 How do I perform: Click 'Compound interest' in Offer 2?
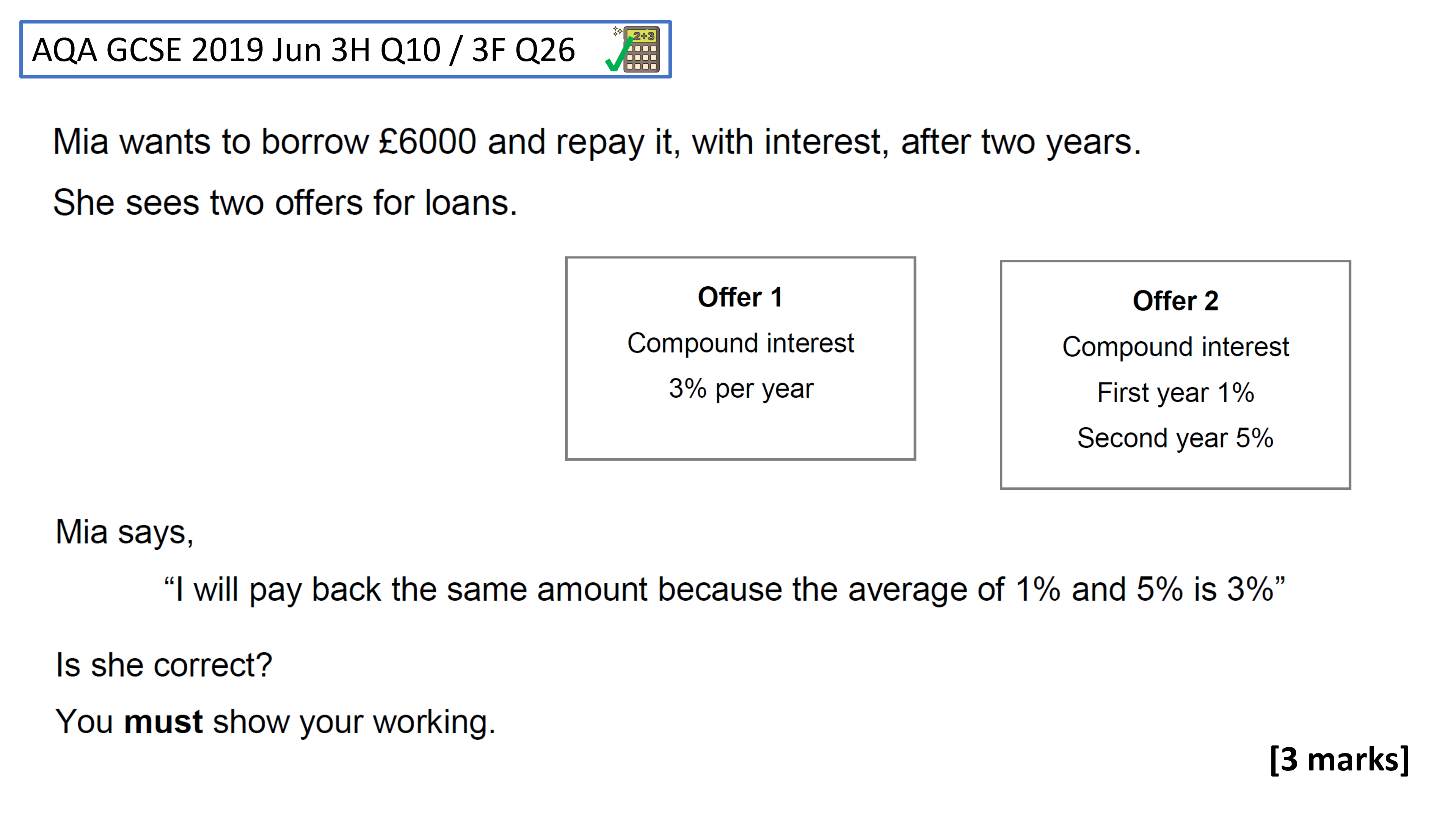click(1176, 347)
